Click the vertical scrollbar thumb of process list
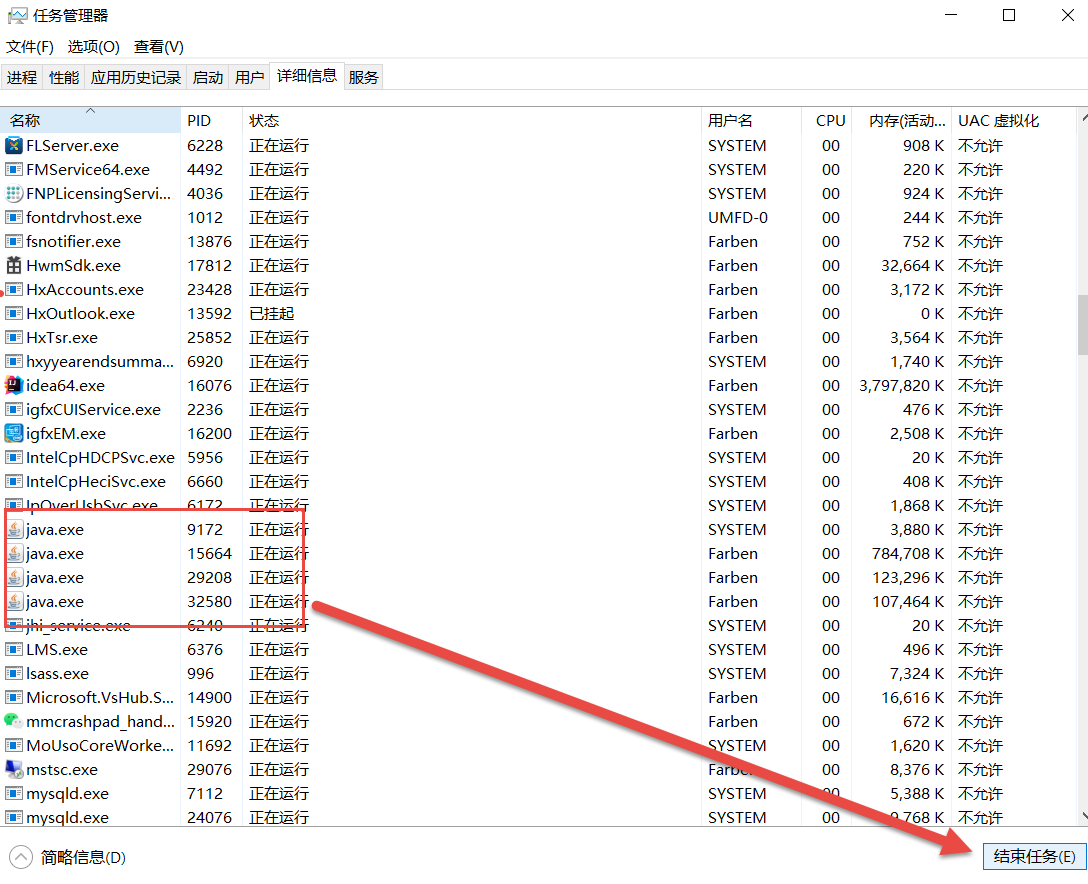Screen dimensions: 1088x884 1082,324
